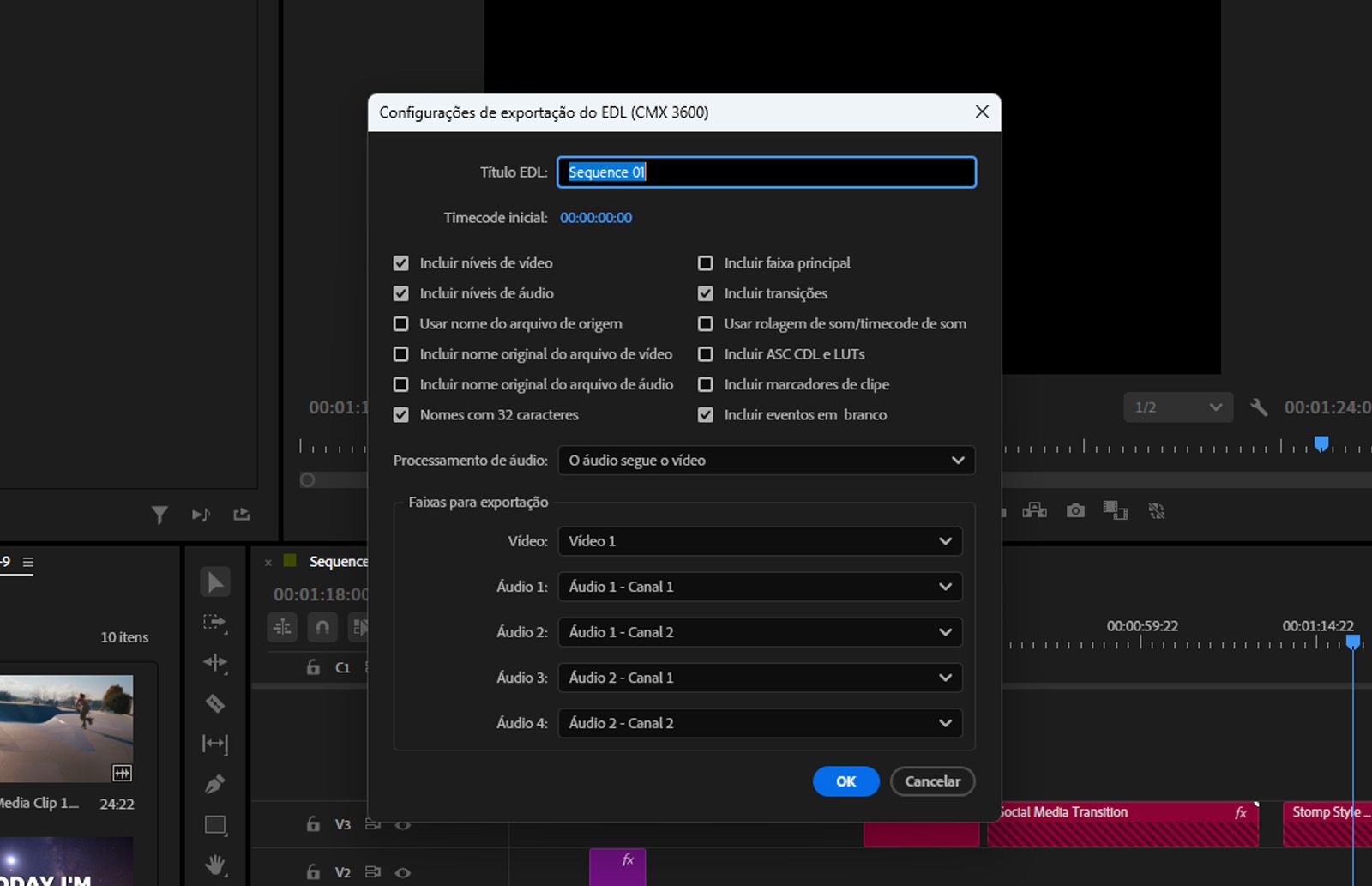
Task: Click the 'Título EDL' text field
Action: [766, 172]
